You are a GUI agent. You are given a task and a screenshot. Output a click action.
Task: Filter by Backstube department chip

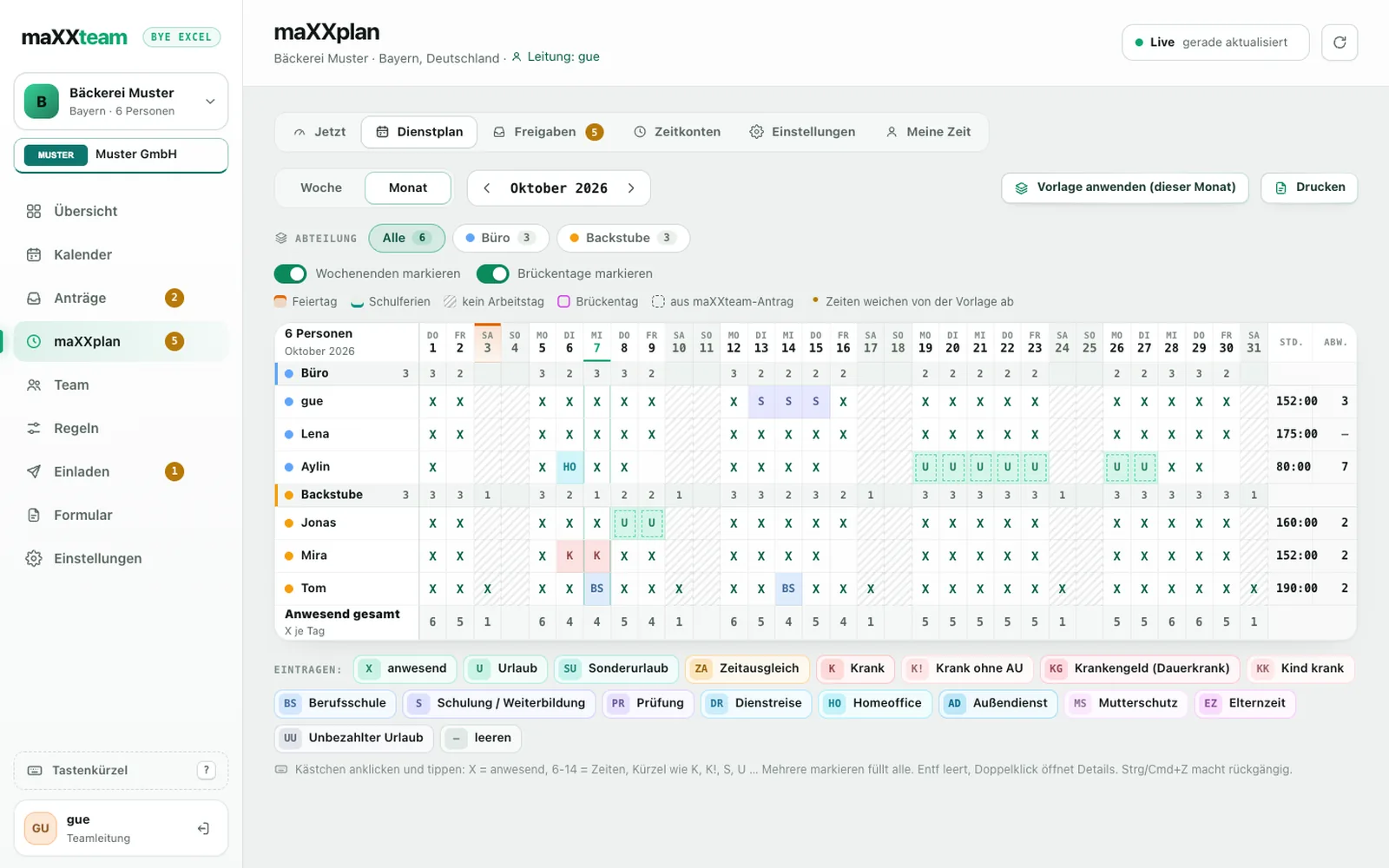pyautogui.click(x=623, y=238)
